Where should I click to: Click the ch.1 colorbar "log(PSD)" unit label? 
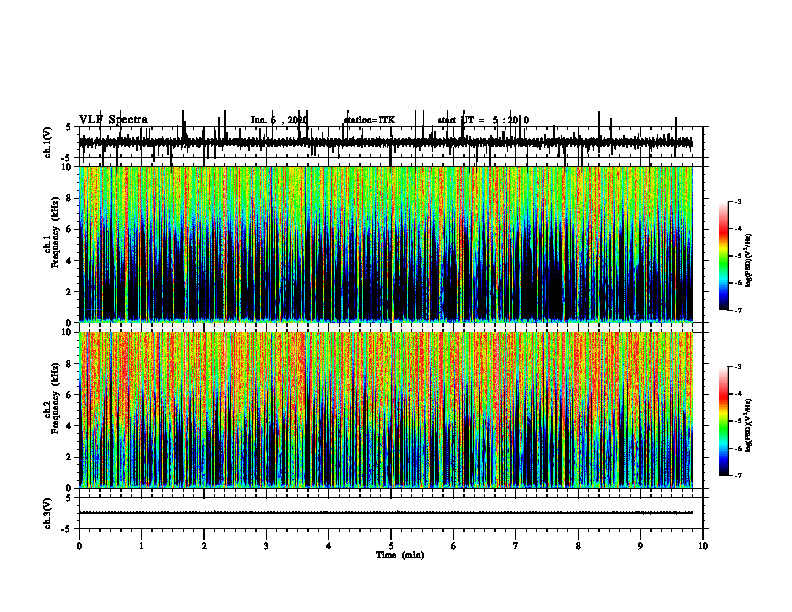click(x=749, y=260)
